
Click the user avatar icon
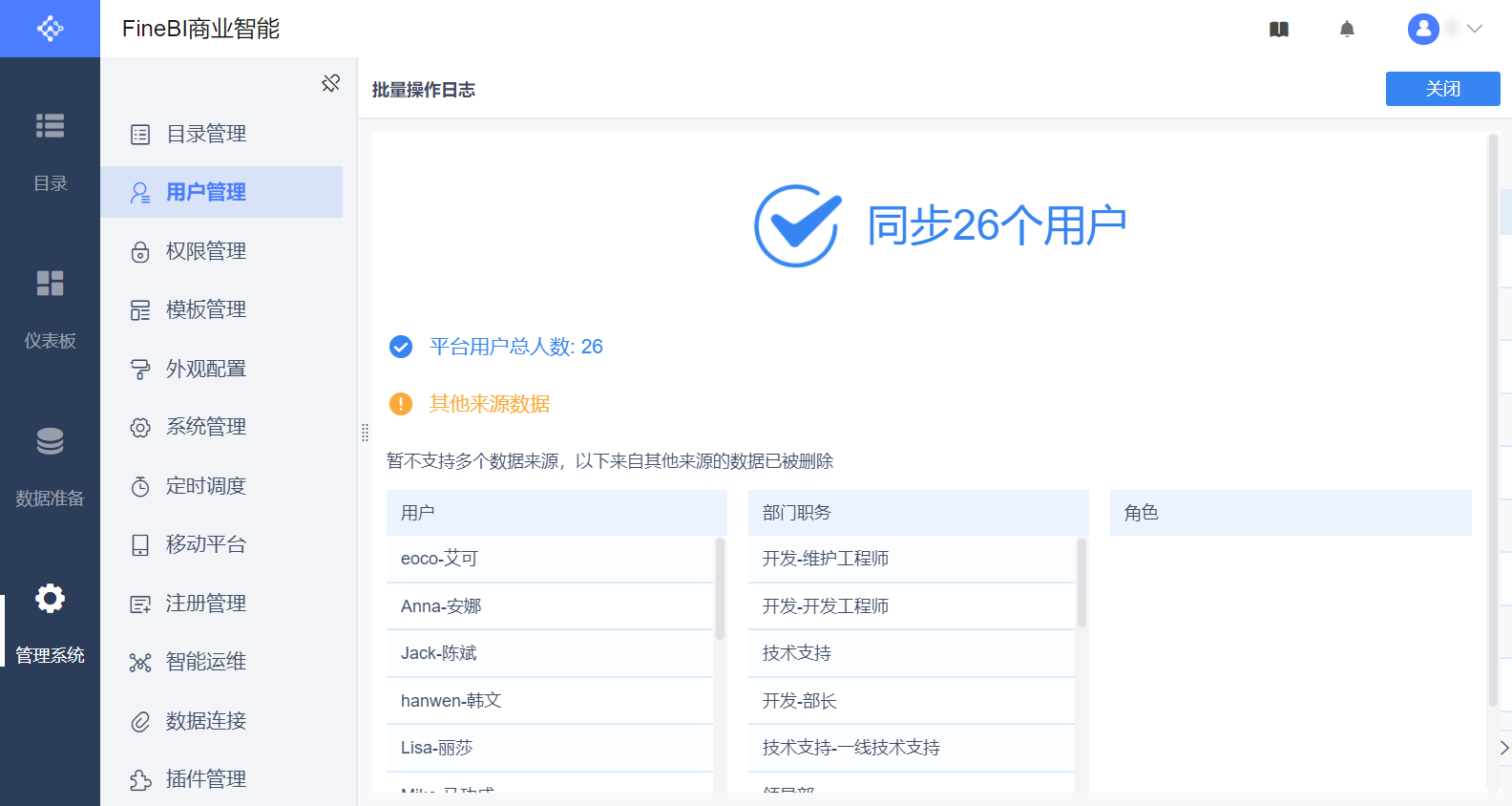[1423, 29]
